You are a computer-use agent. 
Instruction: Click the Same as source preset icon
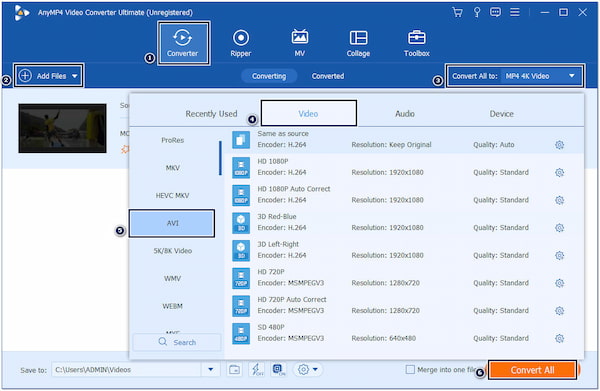coord(241,140)
